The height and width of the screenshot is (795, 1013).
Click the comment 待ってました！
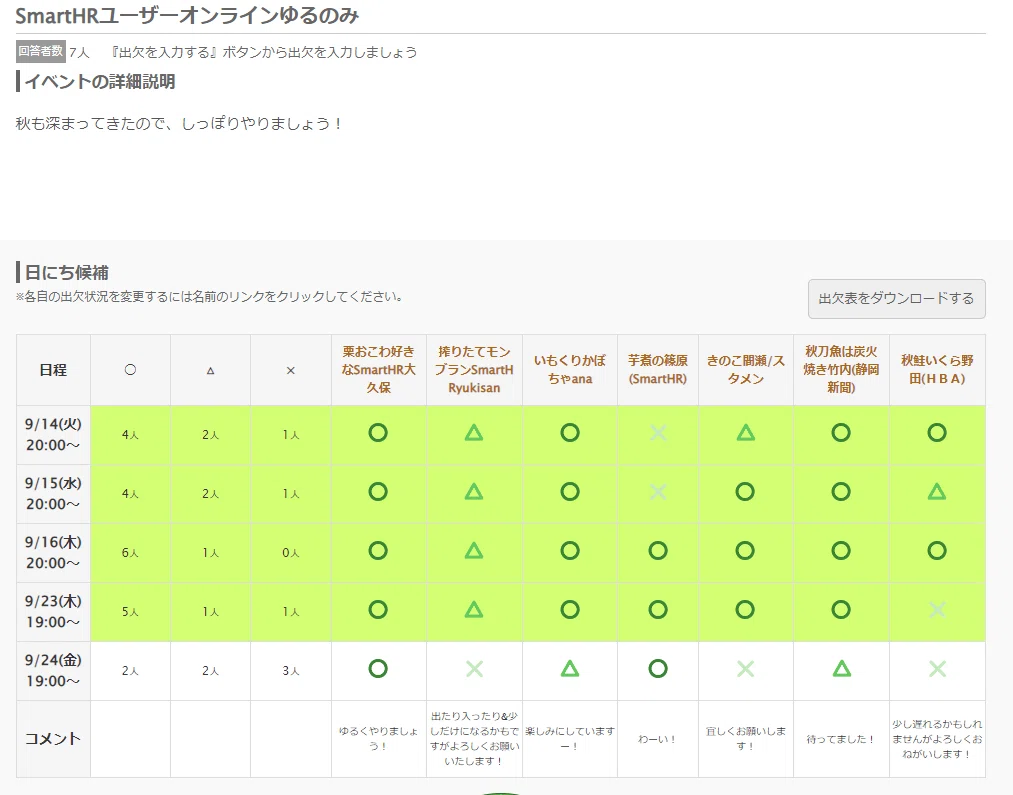pyautogui.click(x=841, y=739)
